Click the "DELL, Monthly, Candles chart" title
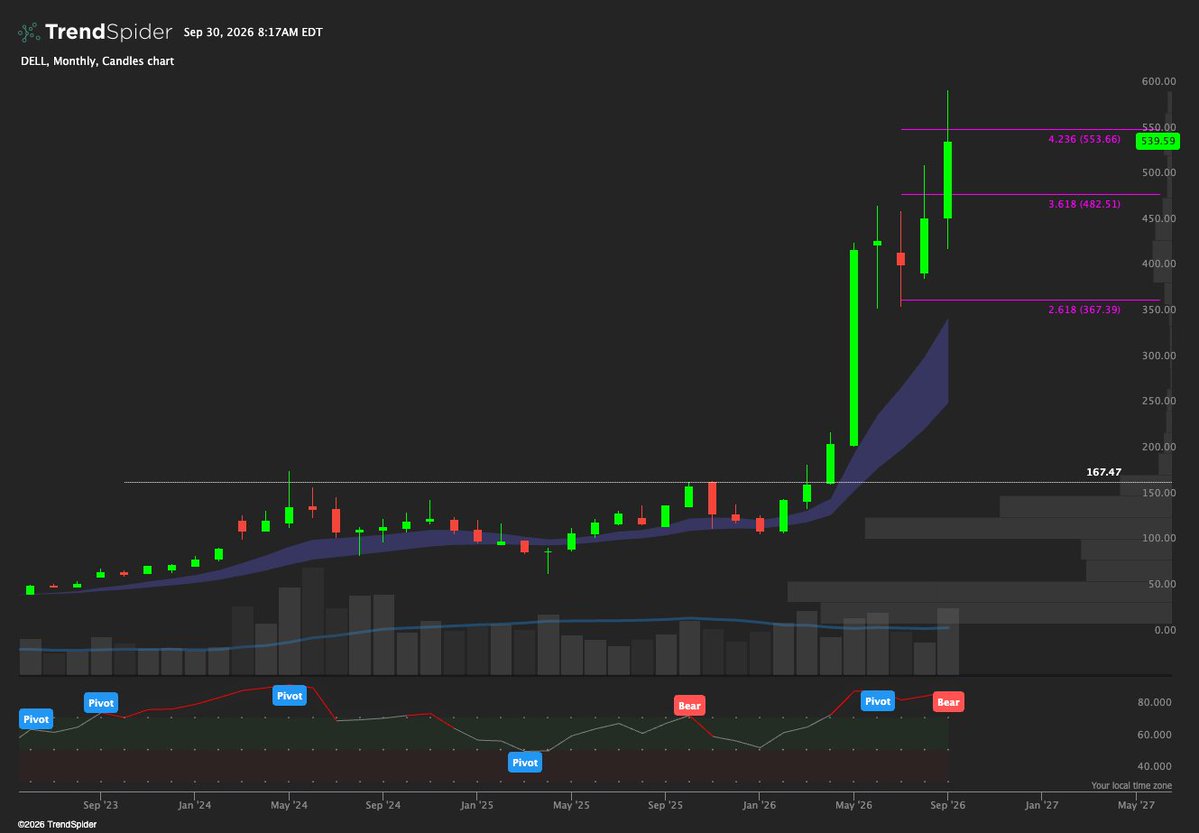Screen dimensions: 1199x833 pyautogui.click(x=97, y=61)
